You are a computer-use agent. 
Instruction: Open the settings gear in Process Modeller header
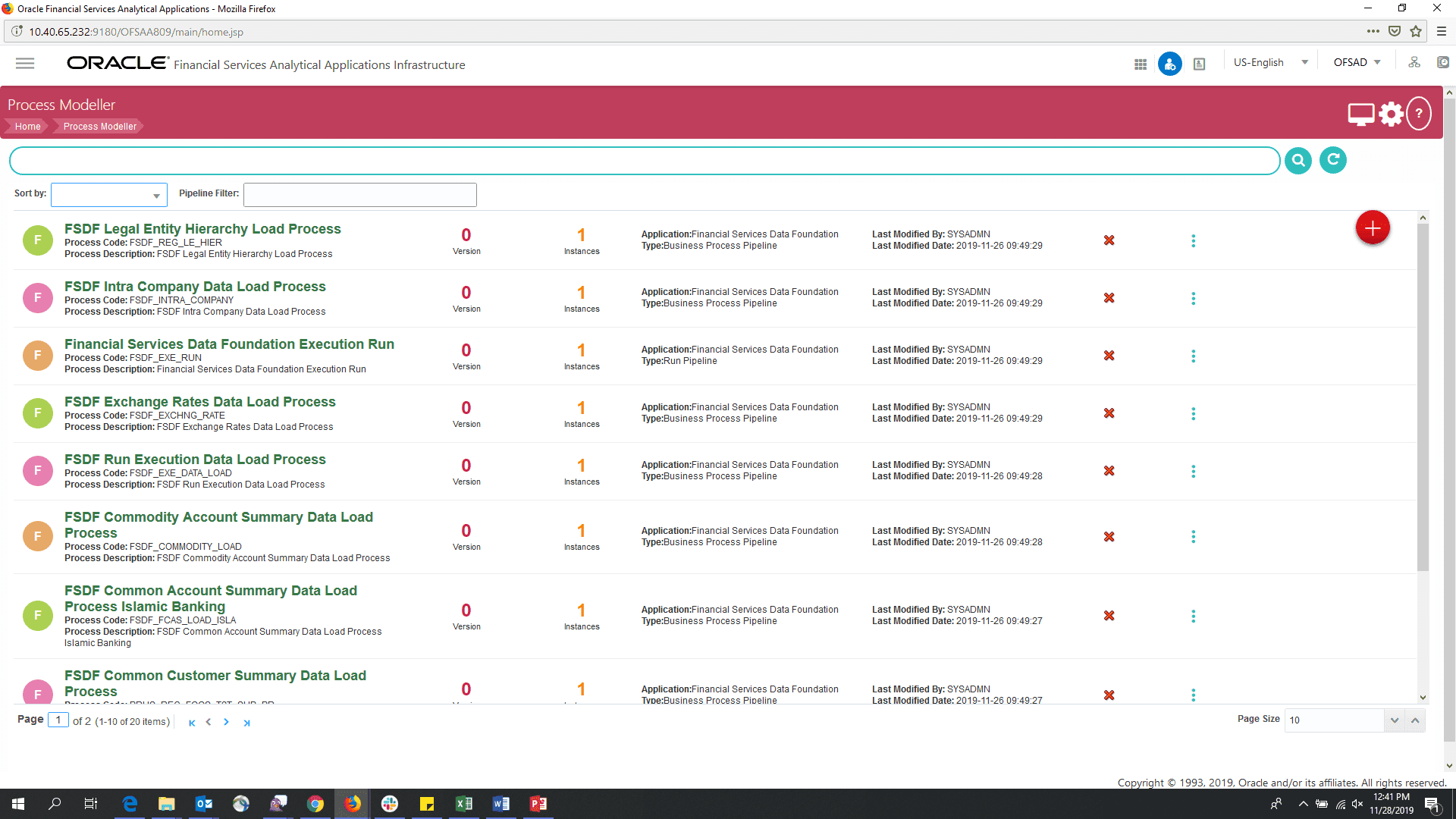(x=1391, y=114)
